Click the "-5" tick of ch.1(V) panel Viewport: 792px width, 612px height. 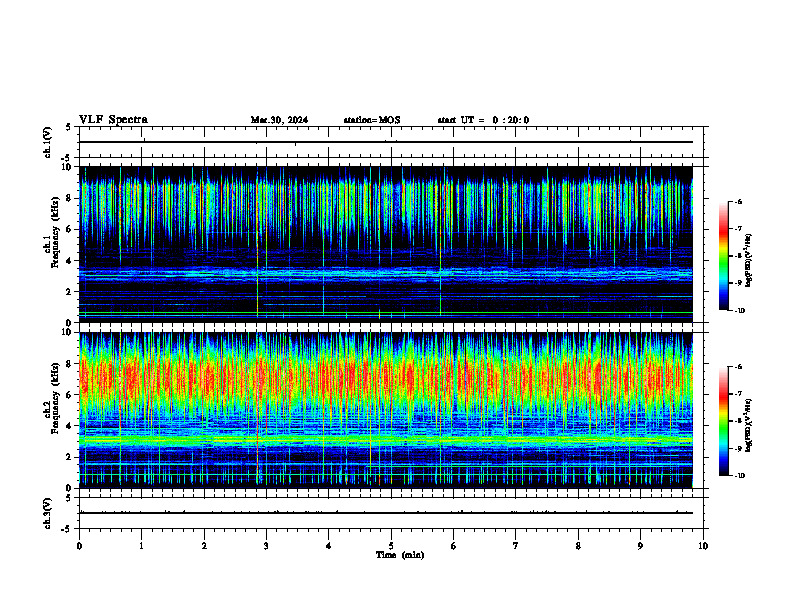(x=67, y=159)
